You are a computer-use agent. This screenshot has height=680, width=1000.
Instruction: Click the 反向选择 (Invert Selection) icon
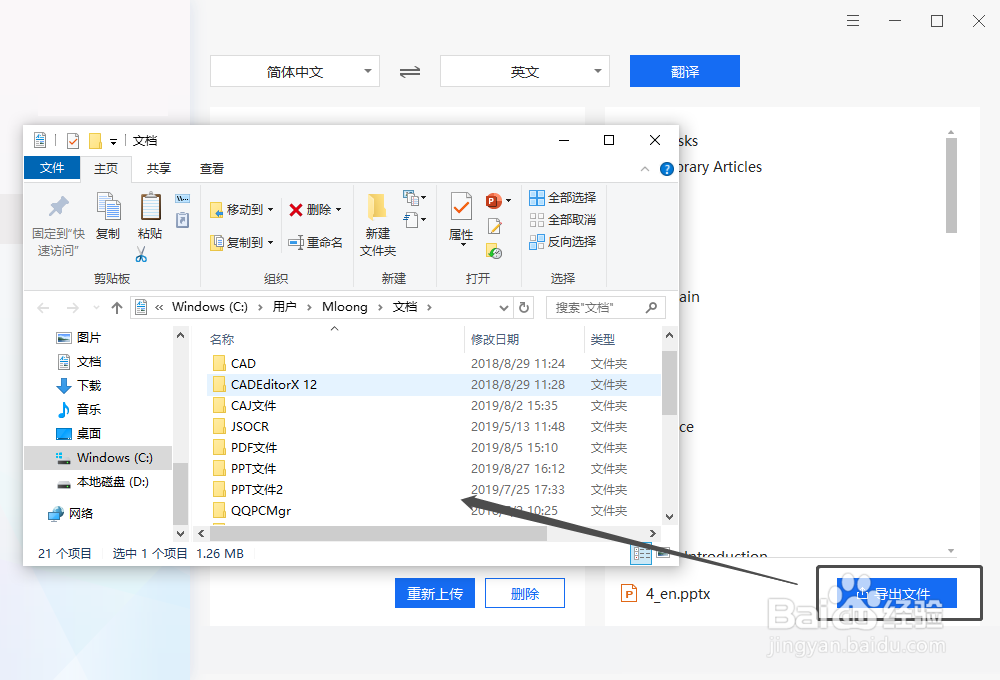point(538,241)
